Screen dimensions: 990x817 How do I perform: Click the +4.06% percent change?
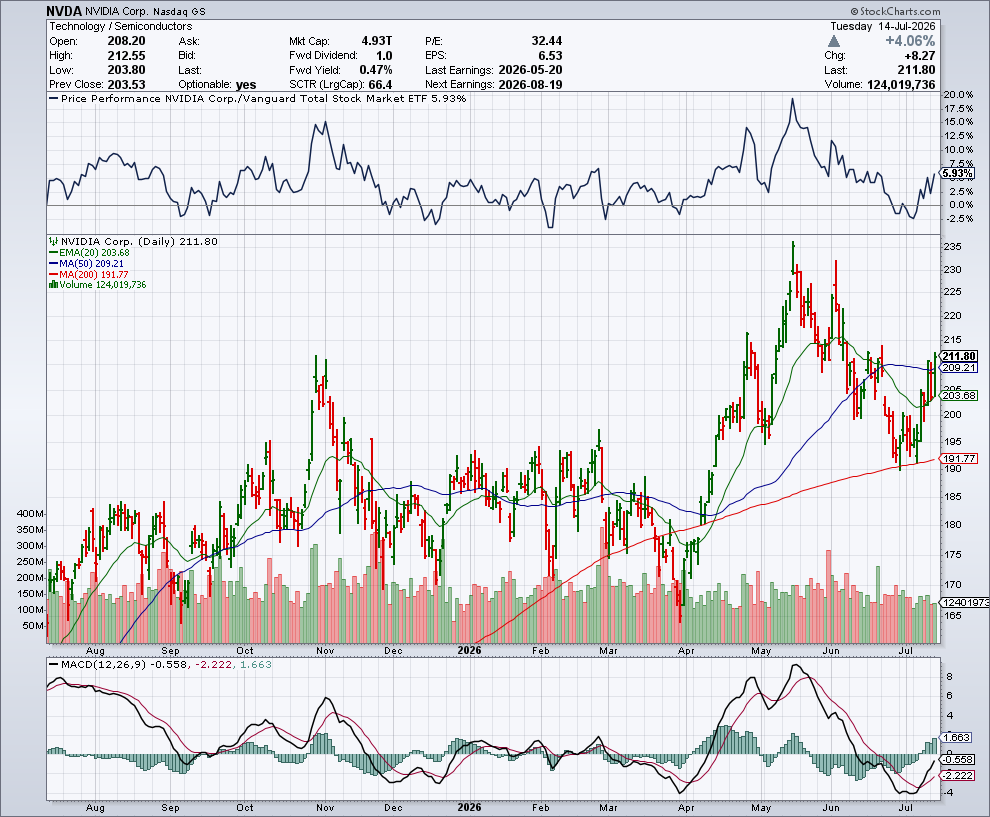(910, 41)
